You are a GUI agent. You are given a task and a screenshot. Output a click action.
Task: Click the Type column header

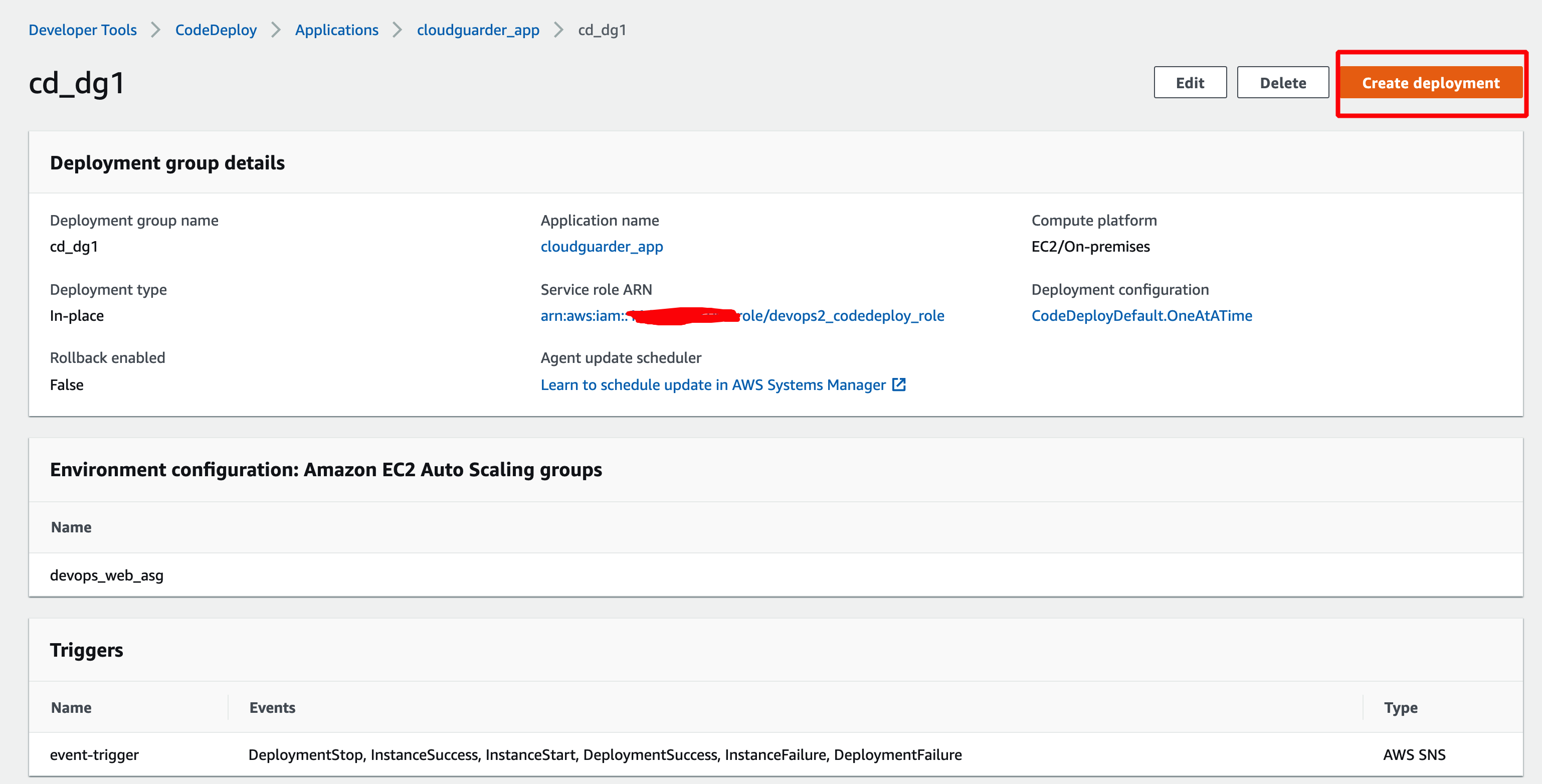tap(1400, 707)
